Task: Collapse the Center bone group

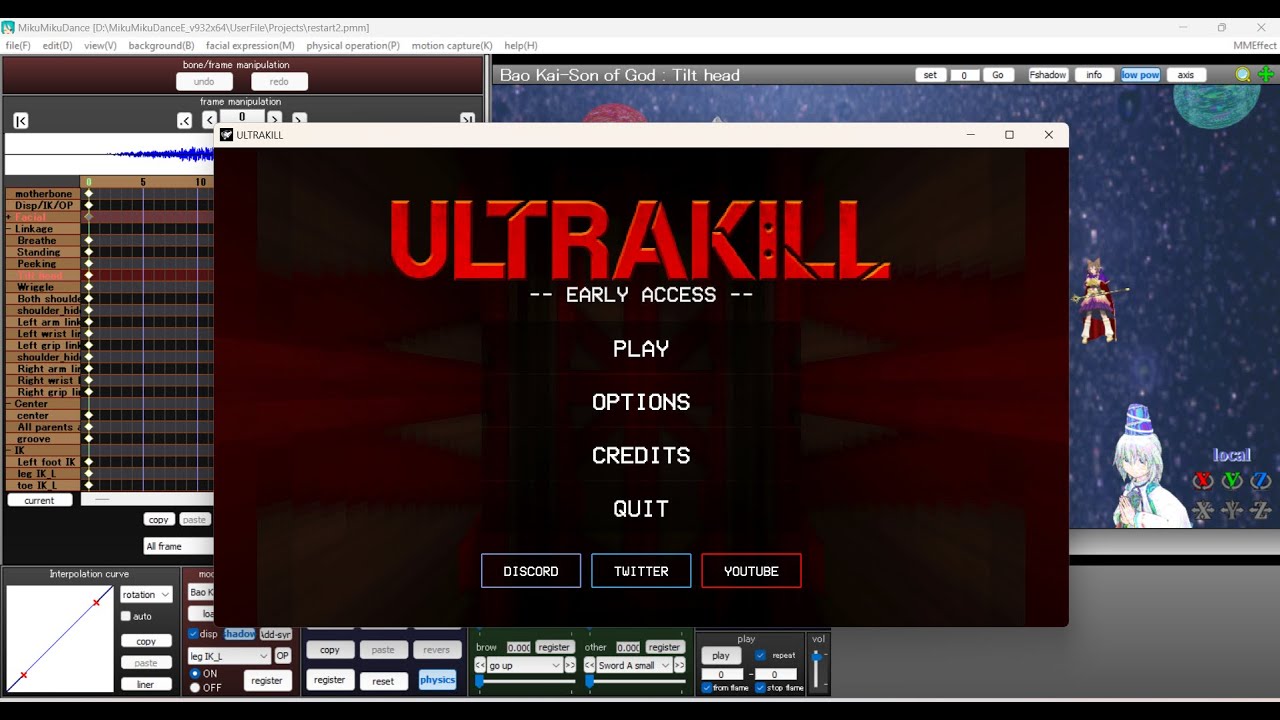Action: coord(9,404)
